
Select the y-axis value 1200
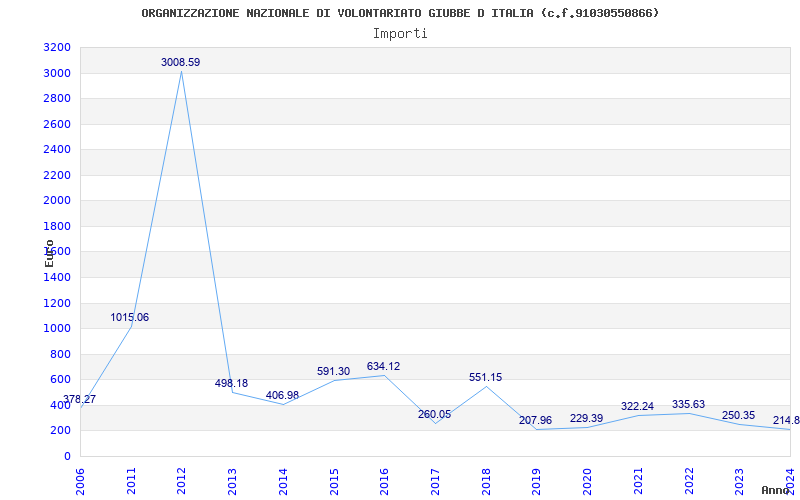click(x=58, y=304)
